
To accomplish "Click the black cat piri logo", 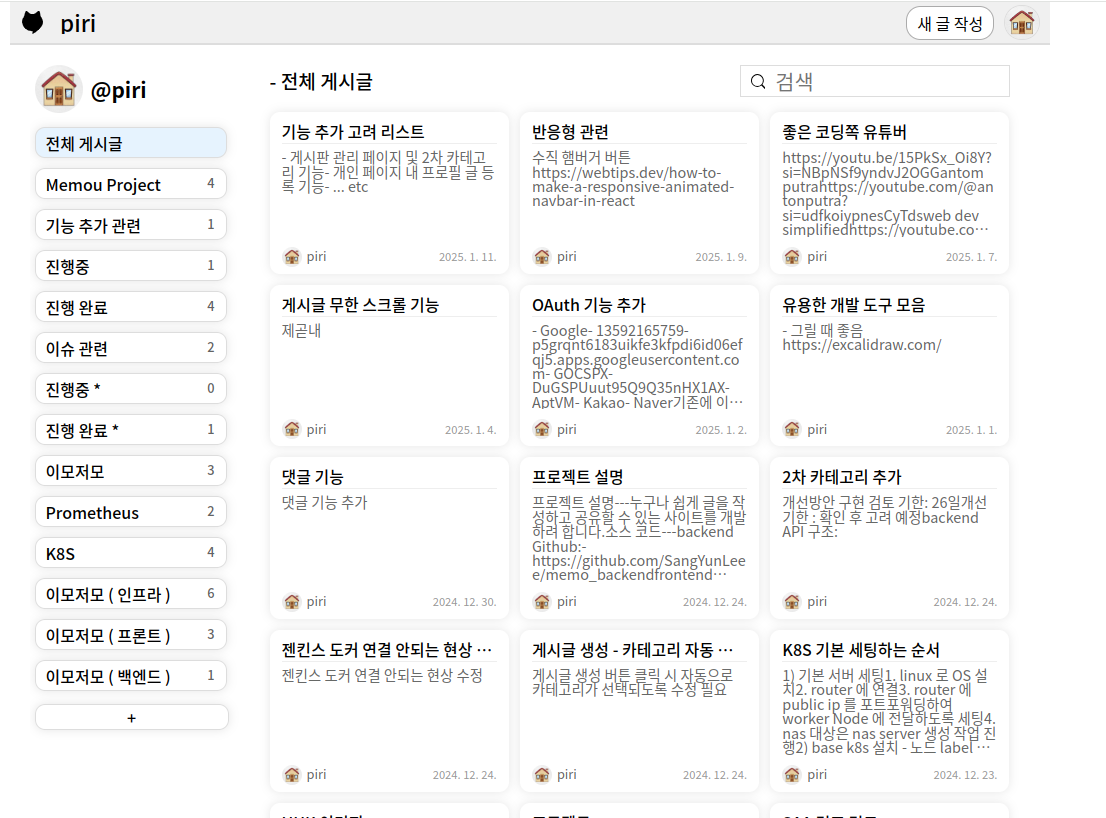I will pos(32,23).
